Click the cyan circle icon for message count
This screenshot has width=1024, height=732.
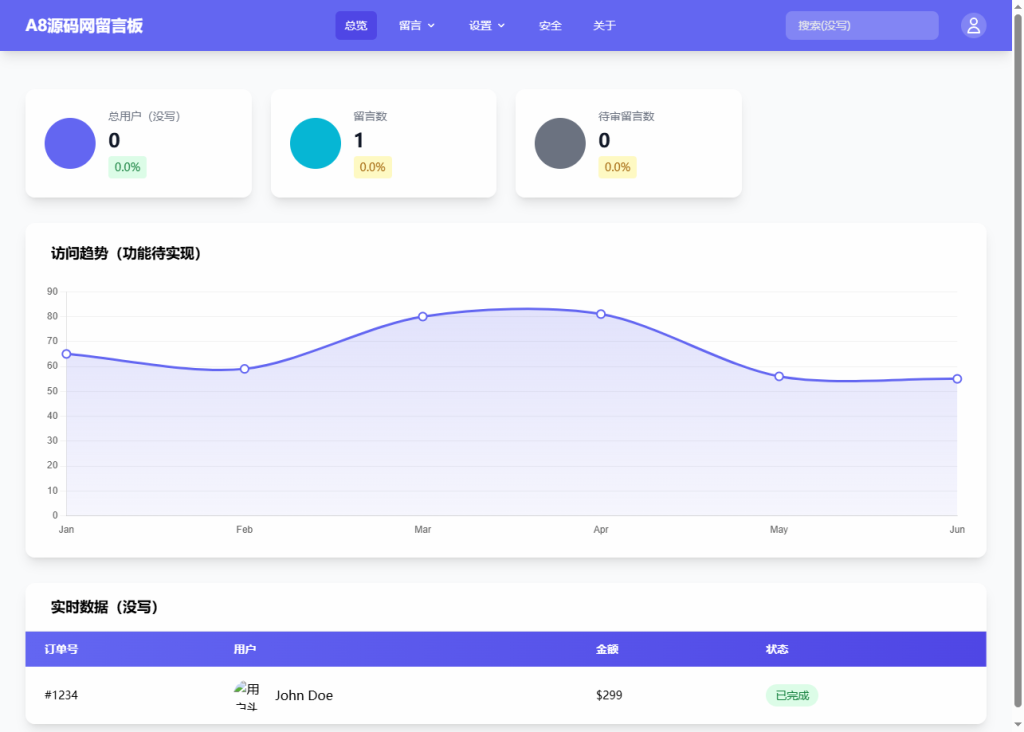(x=315, y=143)
